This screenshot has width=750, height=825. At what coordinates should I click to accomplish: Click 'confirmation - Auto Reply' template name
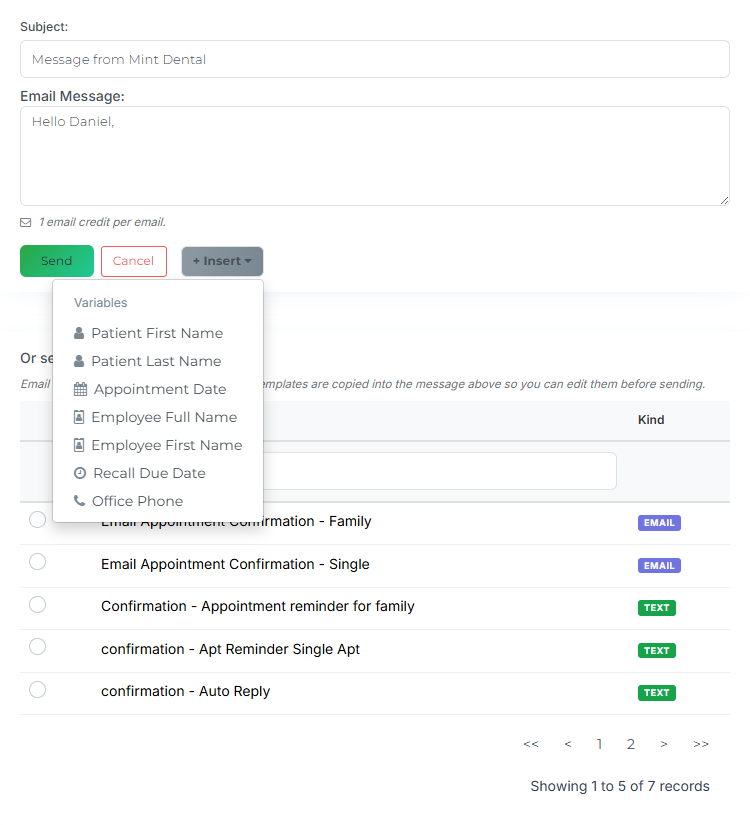185,691
